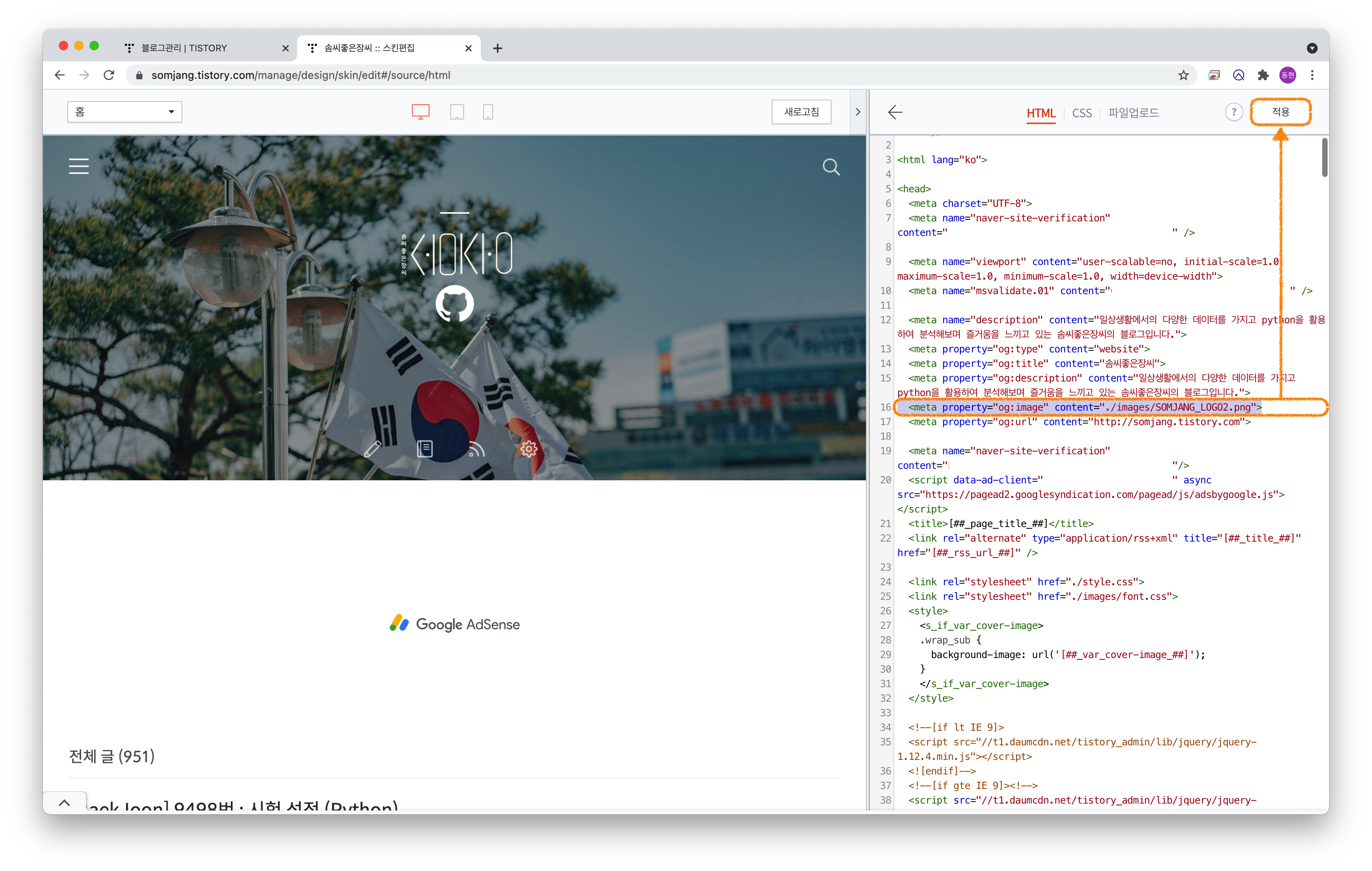Click the GitHub logo icon in preview
1372x871 pixels.
[455, 303]
